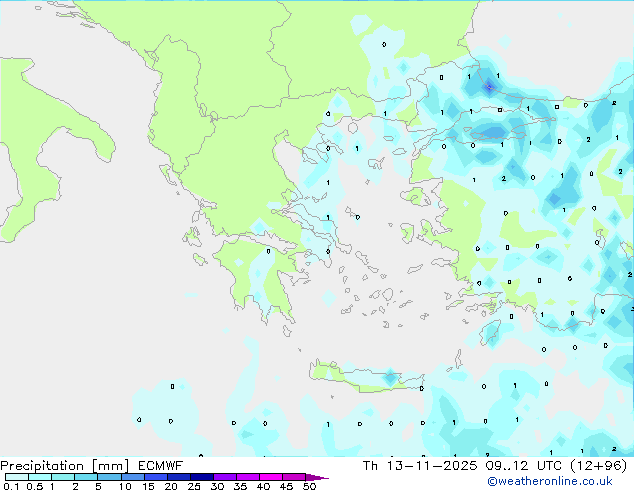Pick the legend swatch between 20 and 25
634x490 pixels.
pos(178,477)
